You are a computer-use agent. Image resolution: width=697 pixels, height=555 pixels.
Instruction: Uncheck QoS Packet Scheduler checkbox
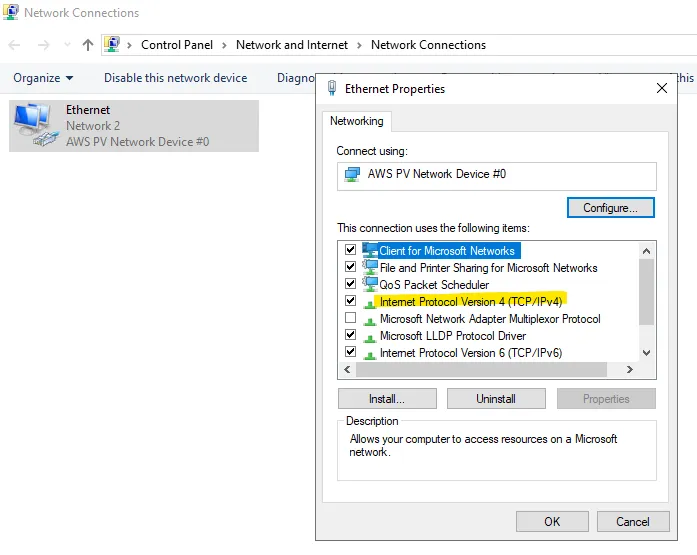[x=350, y=283]
